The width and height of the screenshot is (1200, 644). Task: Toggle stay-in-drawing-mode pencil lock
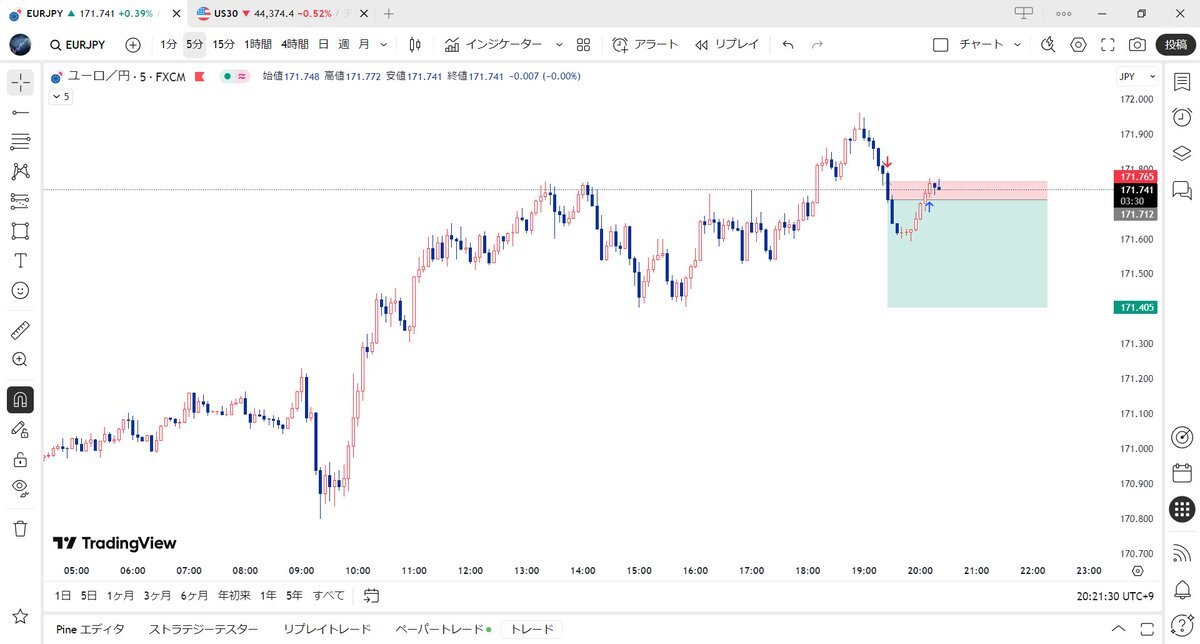[x=20, y=429]
